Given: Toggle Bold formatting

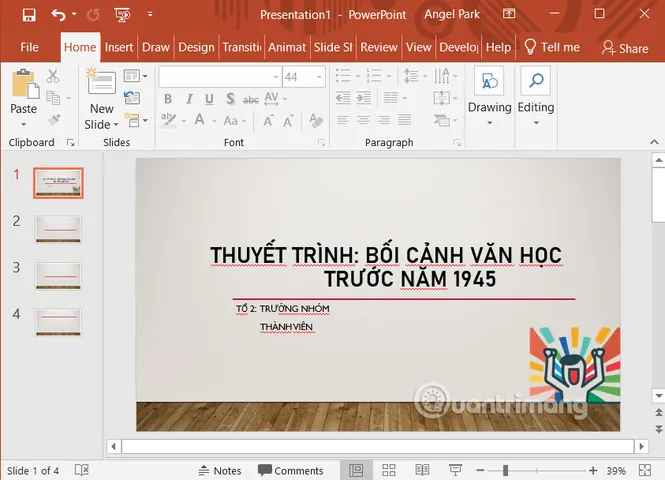Looking at the screenshot, I should [x=168, y=99].
